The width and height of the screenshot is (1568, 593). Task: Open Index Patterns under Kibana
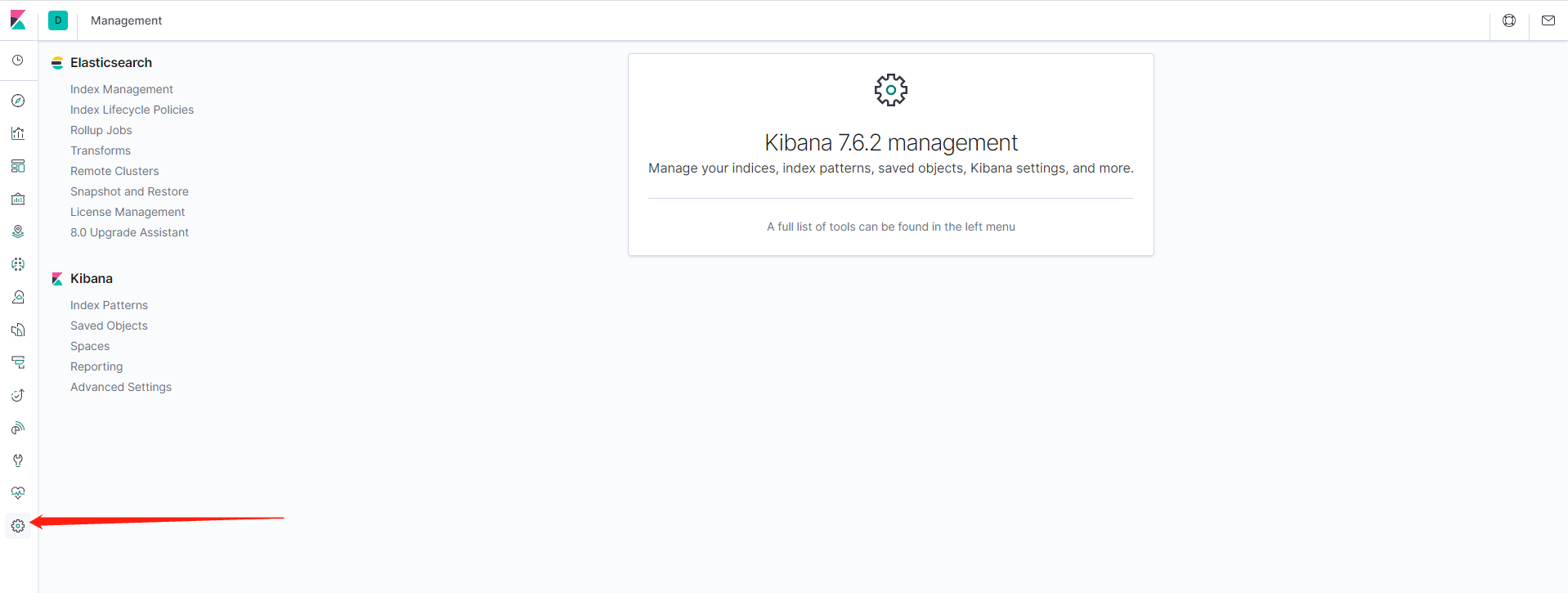click(109, 305)
